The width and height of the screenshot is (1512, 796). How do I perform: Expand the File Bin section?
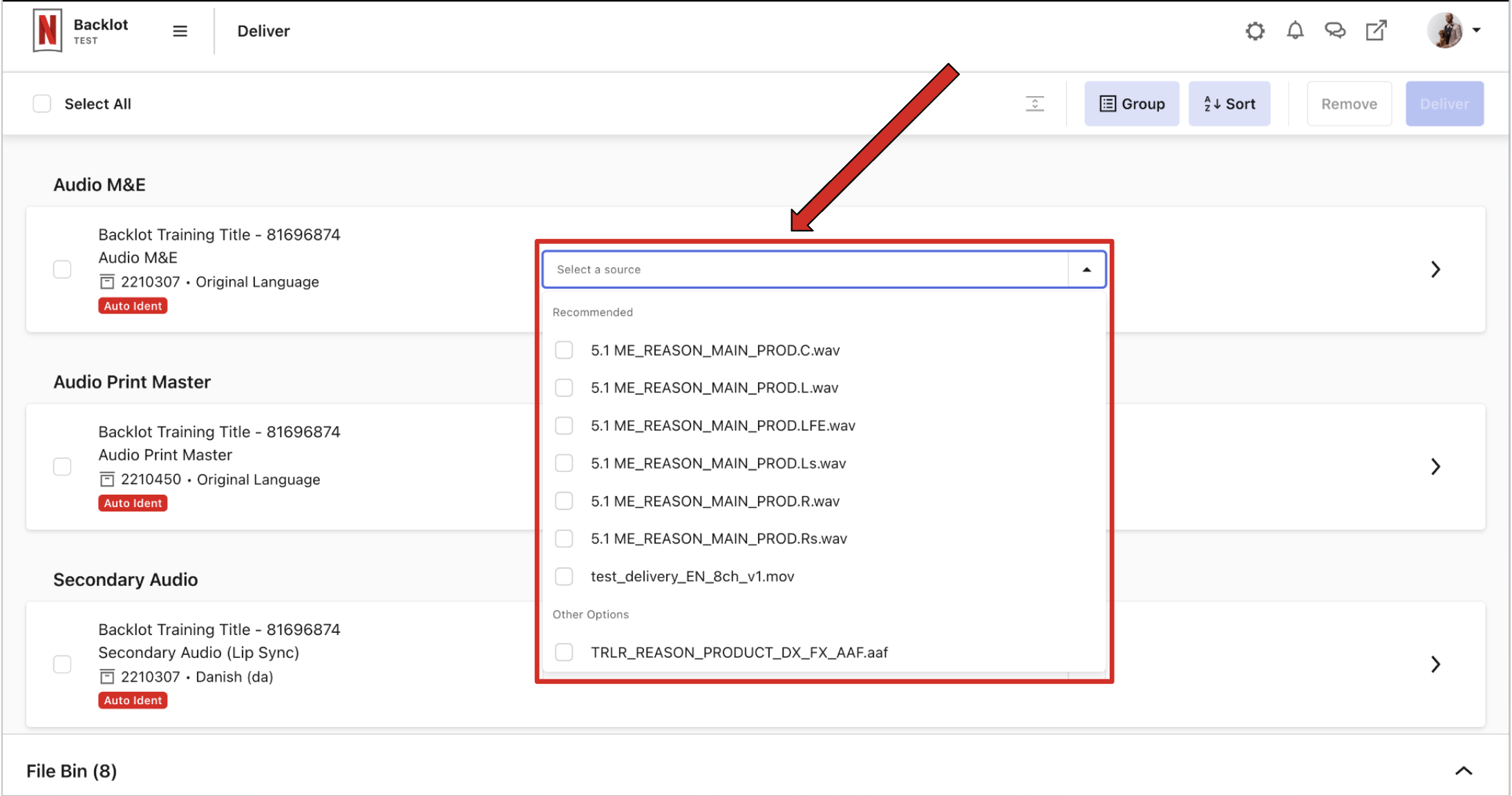pos(1469,770)
